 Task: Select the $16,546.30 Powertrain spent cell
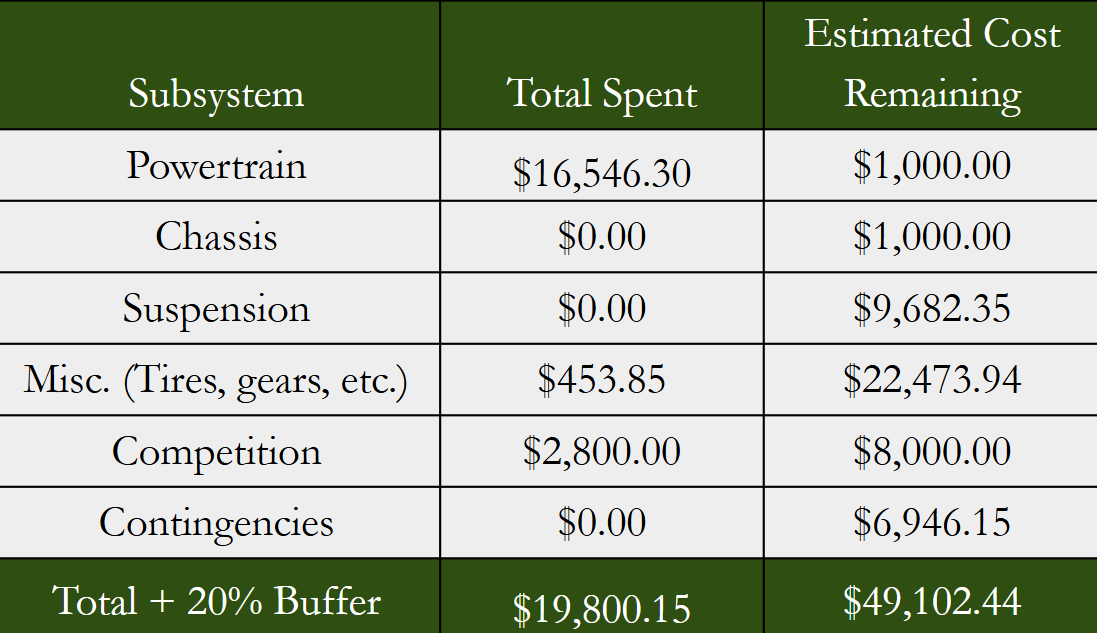coord(602,166)
